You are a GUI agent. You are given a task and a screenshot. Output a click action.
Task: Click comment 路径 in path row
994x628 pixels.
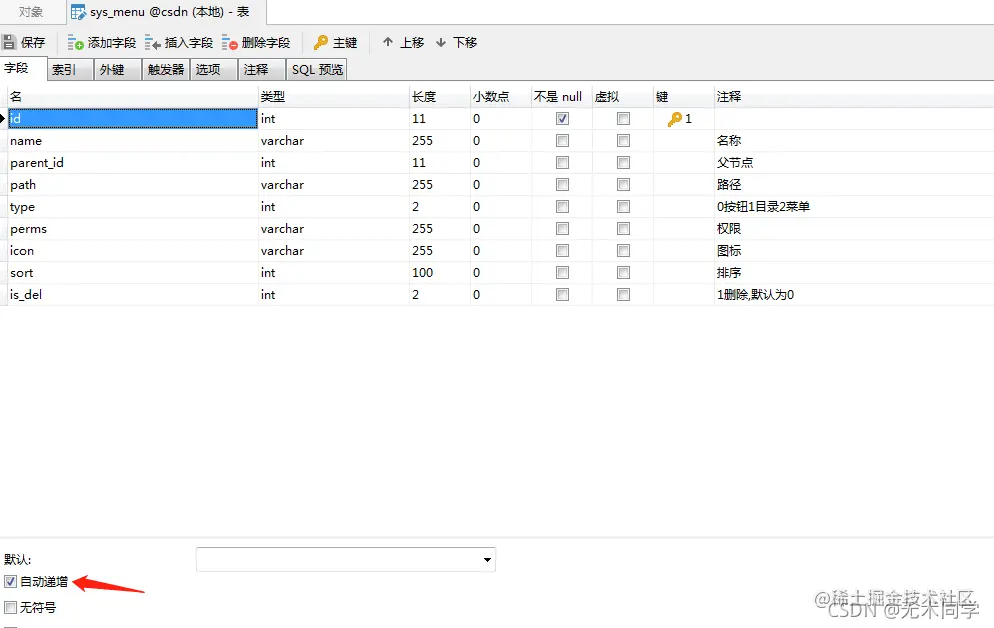click(x=728, y=184)
